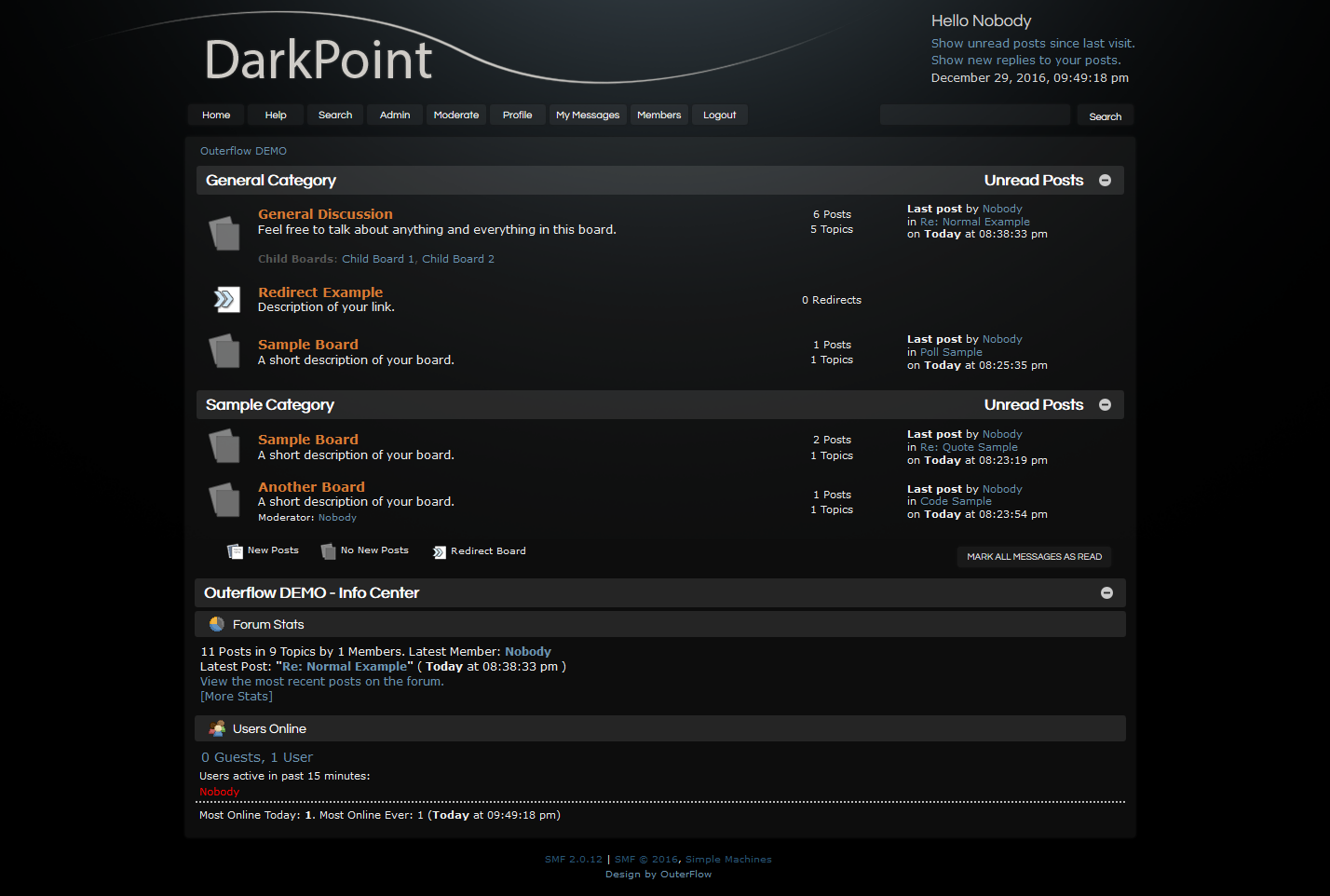Collapse the General Category section
This screenshot has width=1330, height=896.
coord(1106,181)
